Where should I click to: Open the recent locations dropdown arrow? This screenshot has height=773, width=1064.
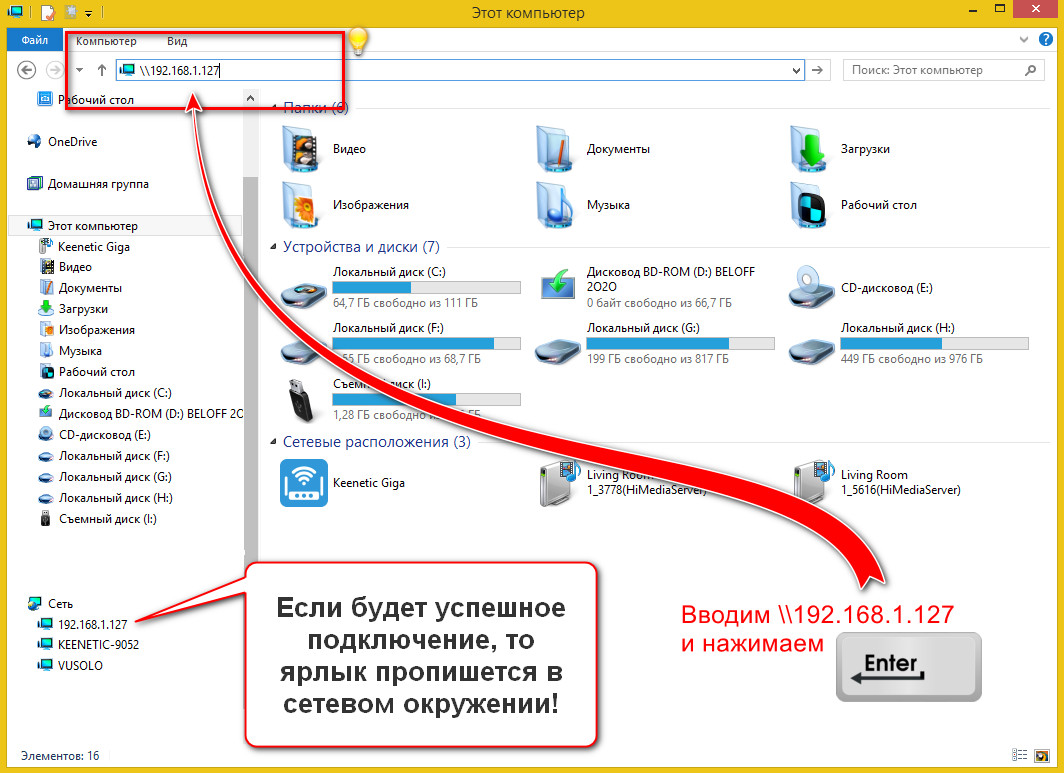tap(79, 70)
